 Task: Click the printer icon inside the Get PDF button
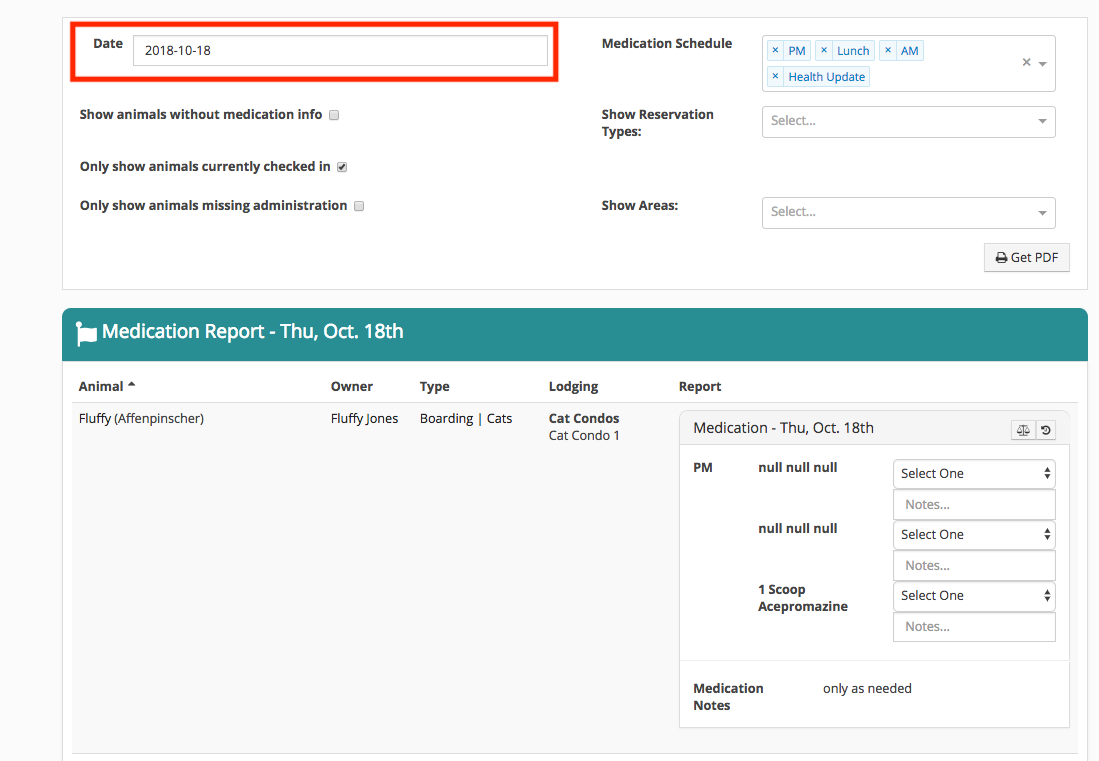point(1003,257)
